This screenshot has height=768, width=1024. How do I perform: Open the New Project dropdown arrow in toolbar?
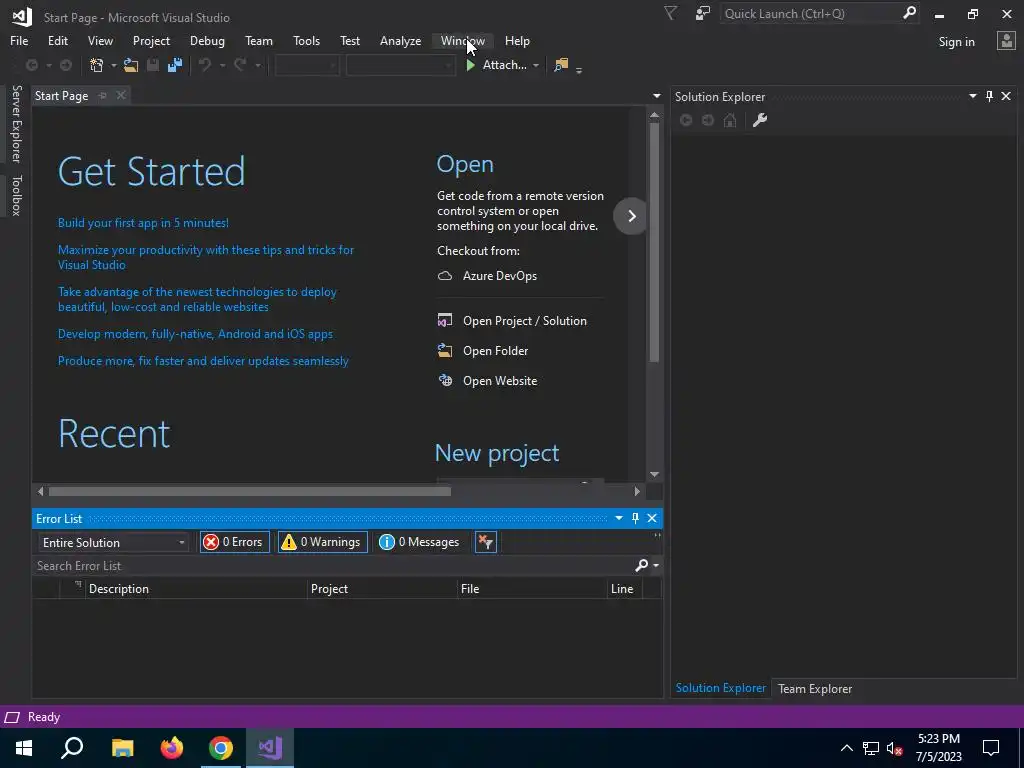[x=113, y=65]
